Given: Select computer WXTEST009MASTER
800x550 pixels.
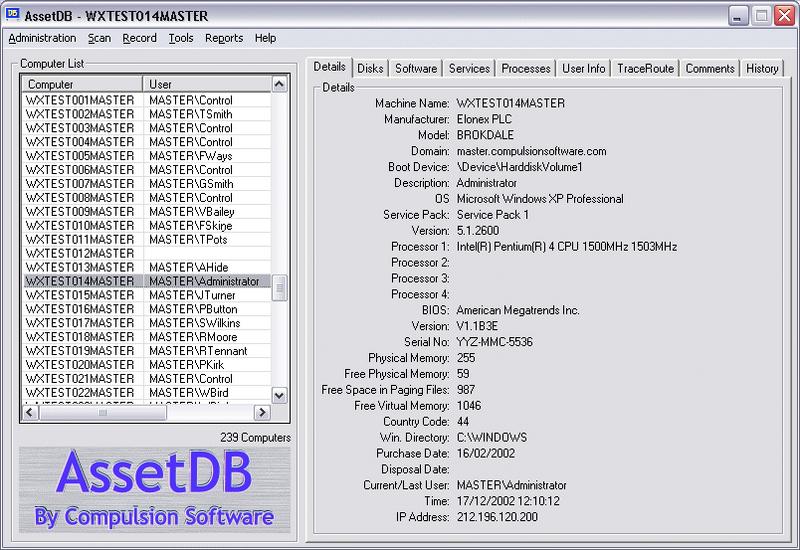Looking at the screenshot, I should pos(80,212).
